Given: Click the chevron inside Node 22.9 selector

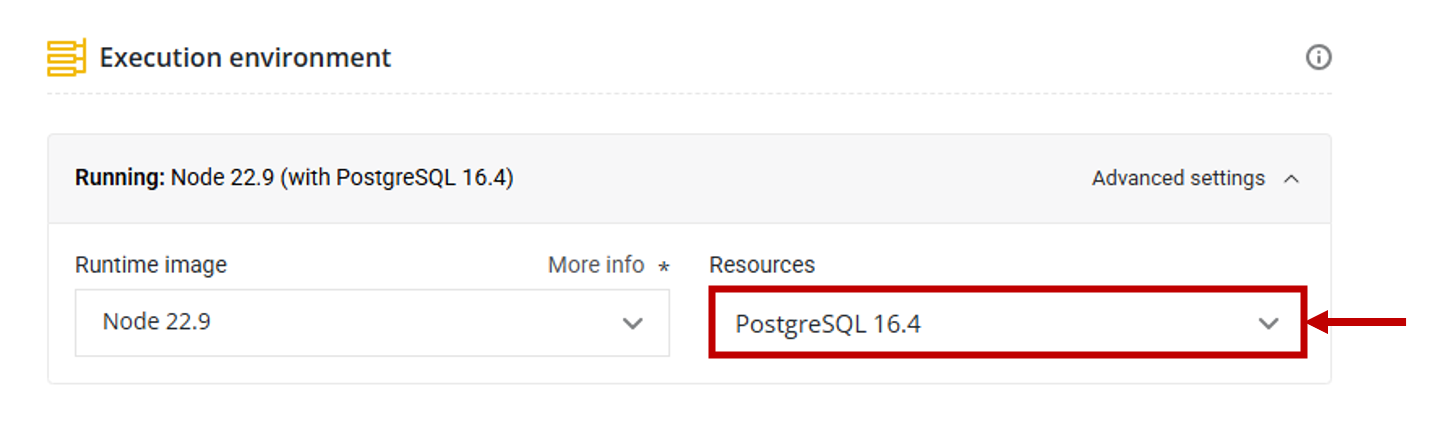Looking at the screenshot, I should (x=632, y=323).
